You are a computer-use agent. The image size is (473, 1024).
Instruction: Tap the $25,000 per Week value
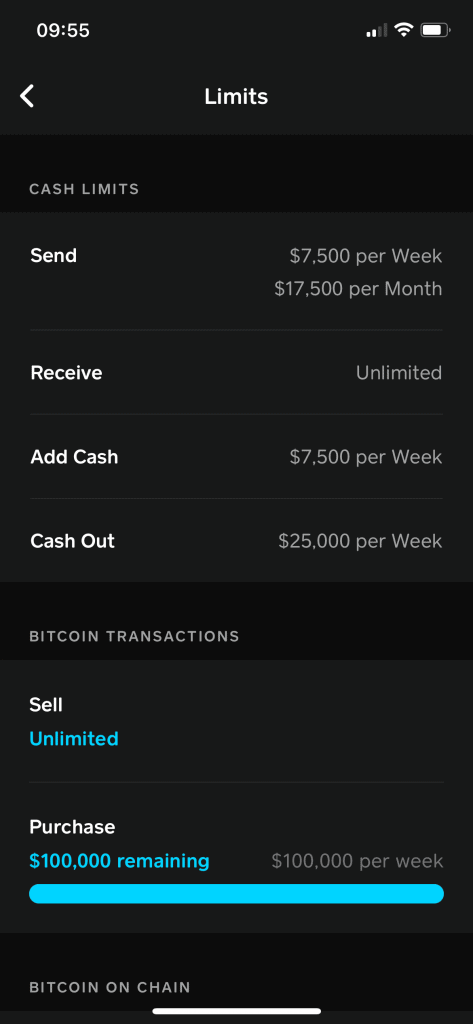pos(361,541)
